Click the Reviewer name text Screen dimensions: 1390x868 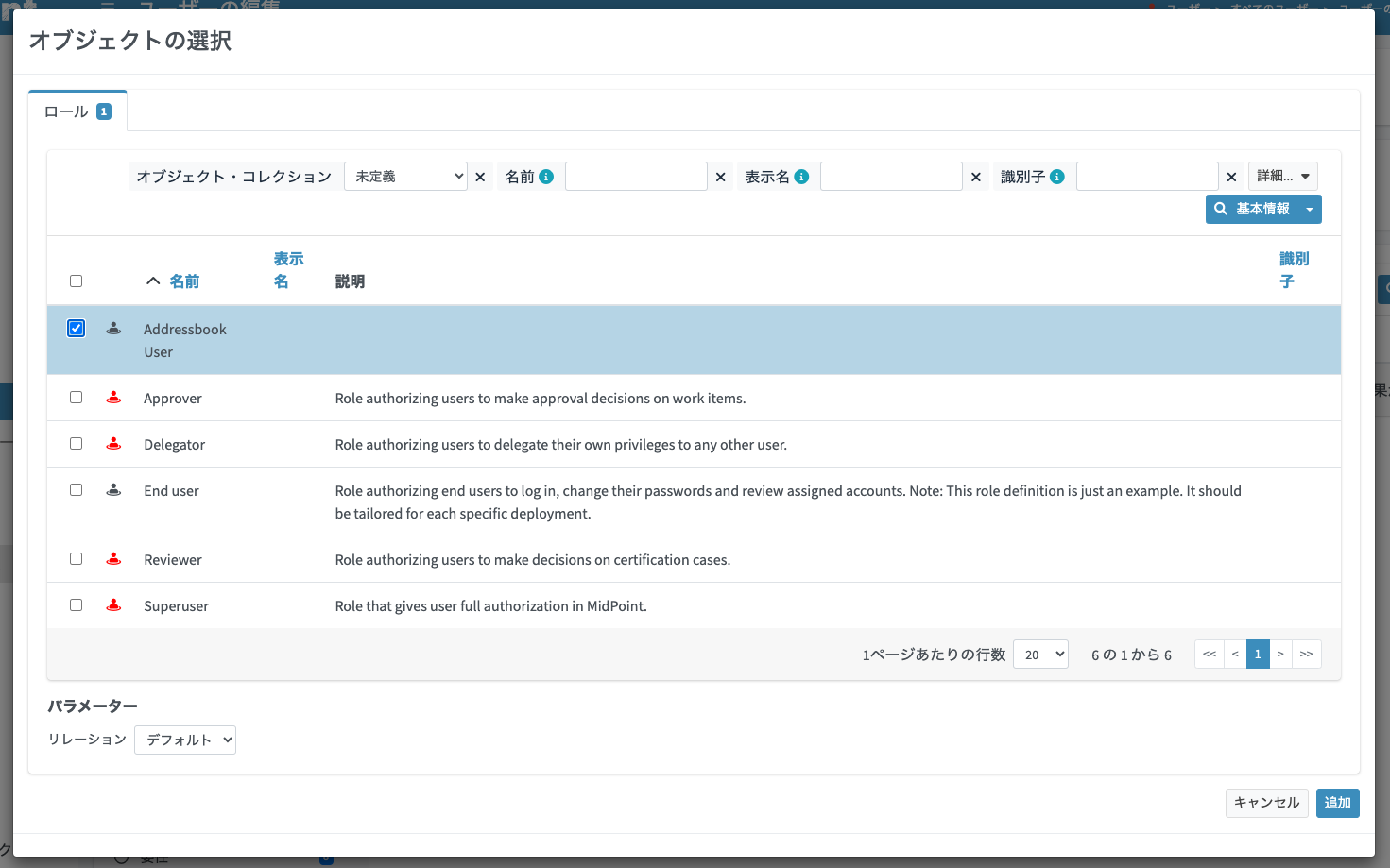[173, 560]
